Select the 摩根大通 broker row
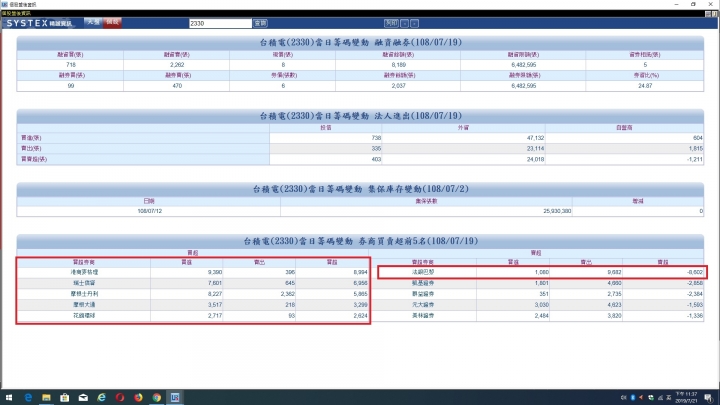The width and height of the screenshot is (720, 405). (193, 305)
